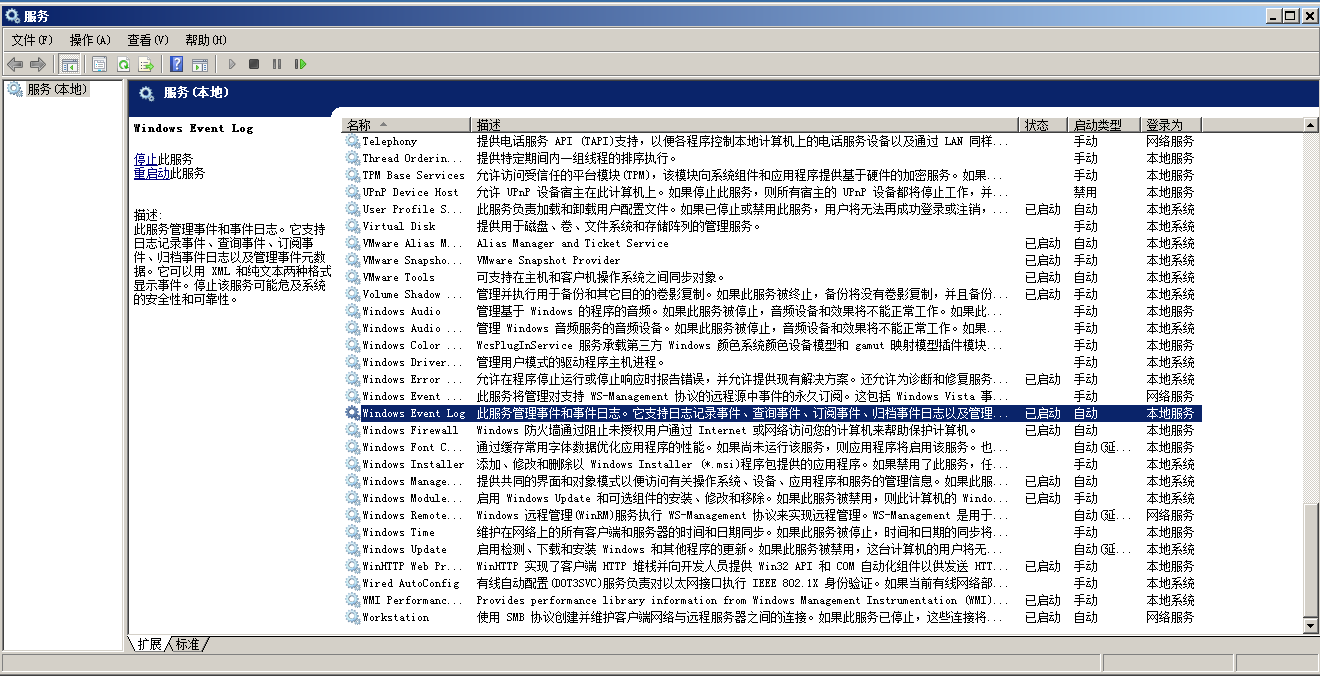This screenshot has width=1320, height=676.
Task: Click the Back arrow toolbar icon
Action: click(15, 64)
